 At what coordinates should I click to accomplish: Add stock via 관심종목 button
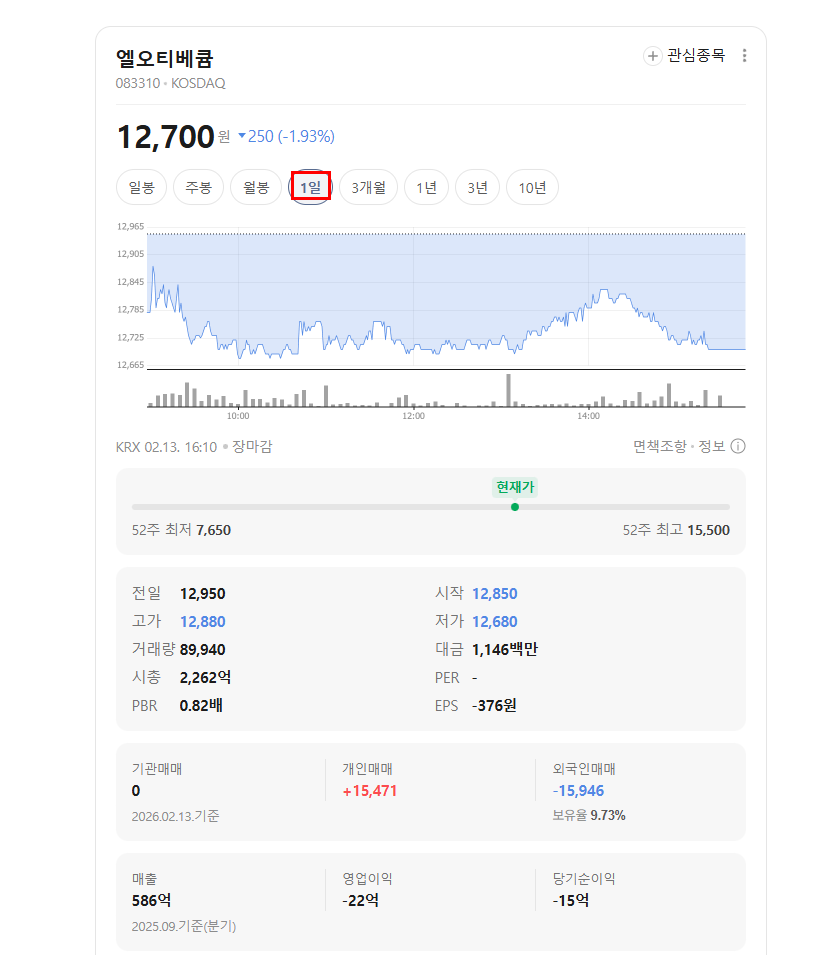click(685, 56)
